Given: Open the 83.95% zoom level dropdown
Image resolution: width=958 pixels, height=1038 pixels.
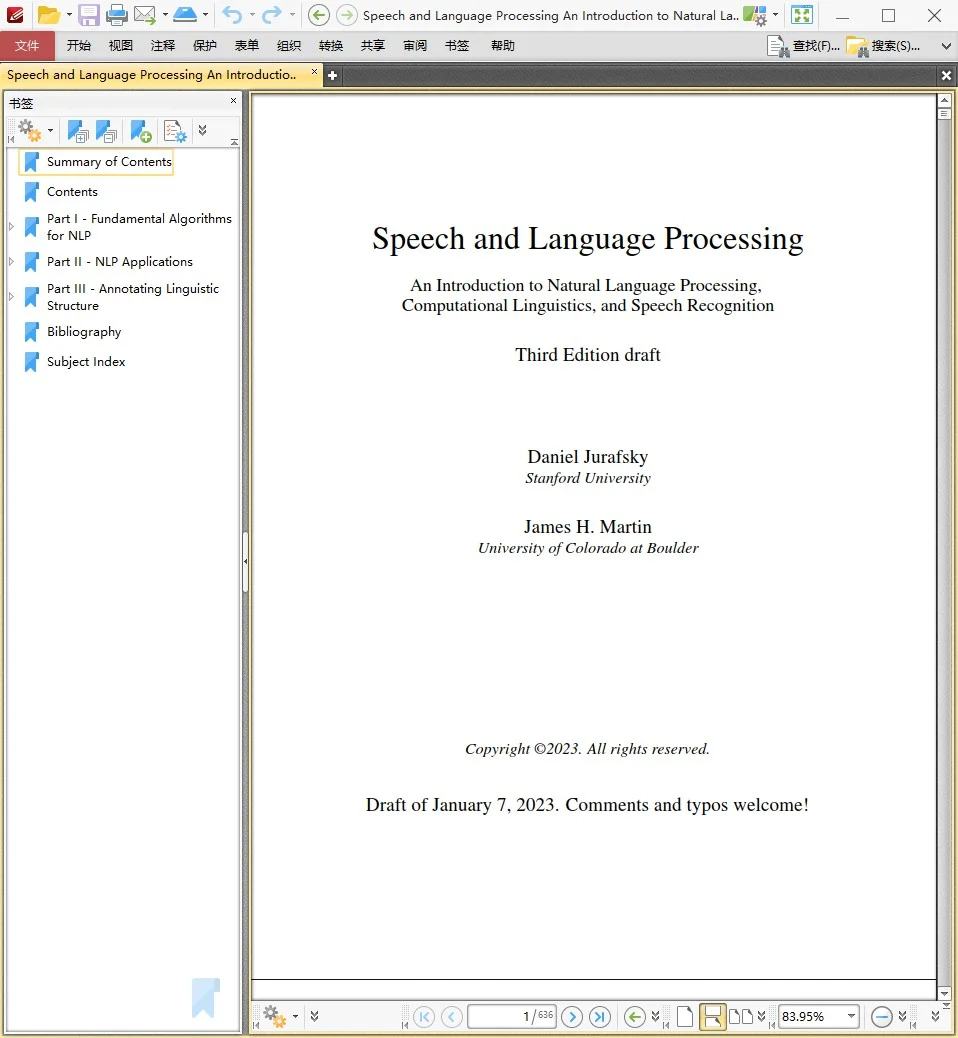Looking at the screenshot, I should pos(851,1017).
